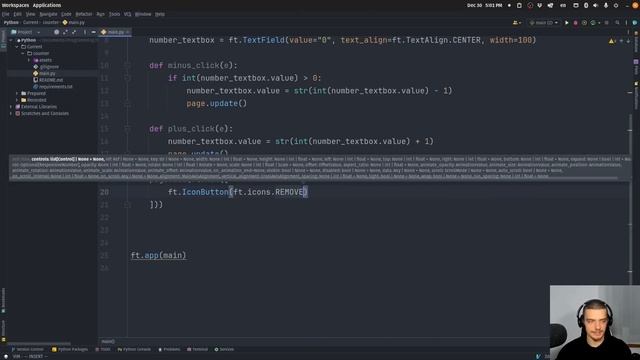Open the Services tool window
The width and height of the screenshot is (640, 360).
224,349
